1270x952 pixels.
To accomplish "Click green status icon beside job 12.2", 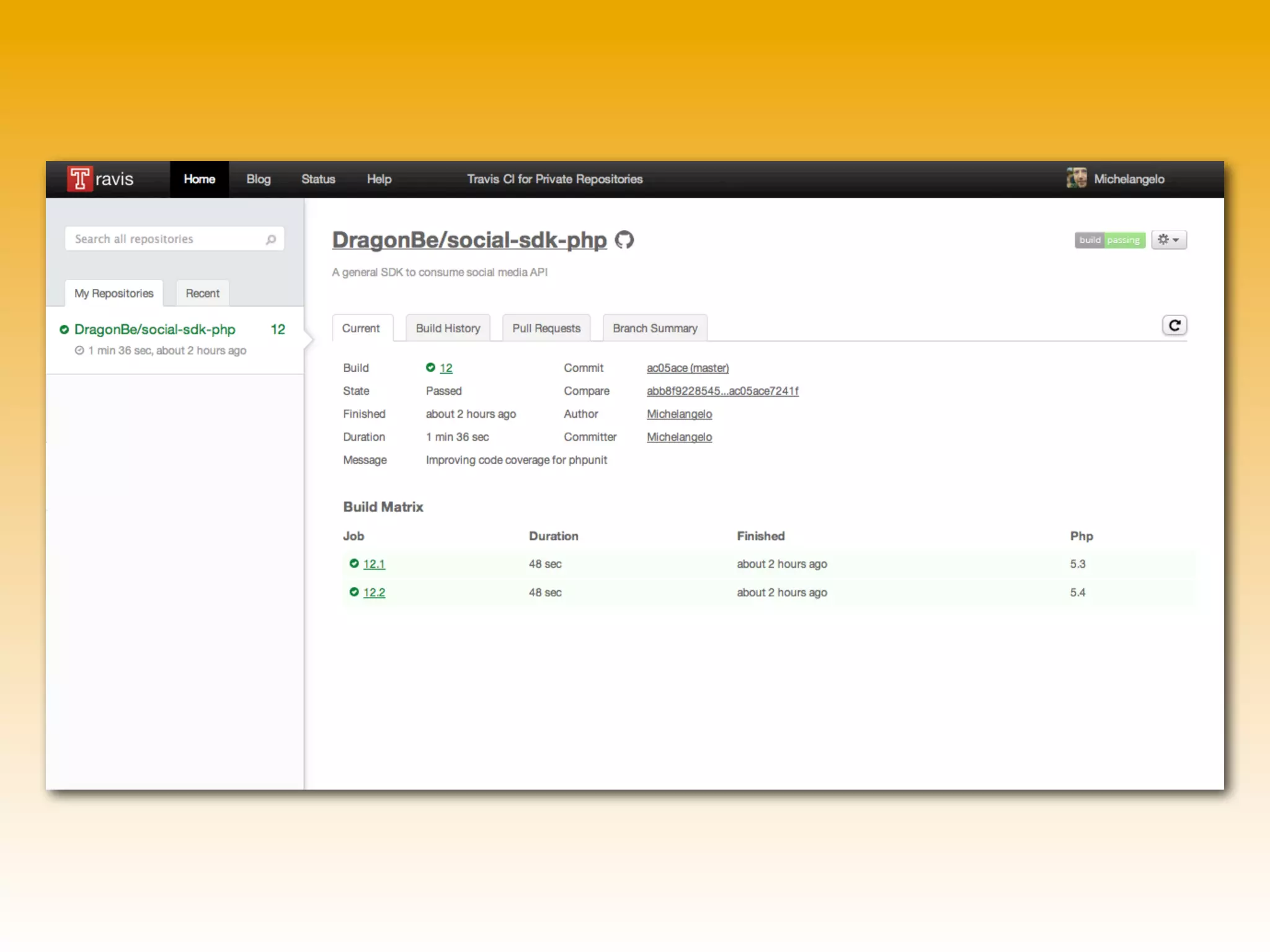I will 354,592.
